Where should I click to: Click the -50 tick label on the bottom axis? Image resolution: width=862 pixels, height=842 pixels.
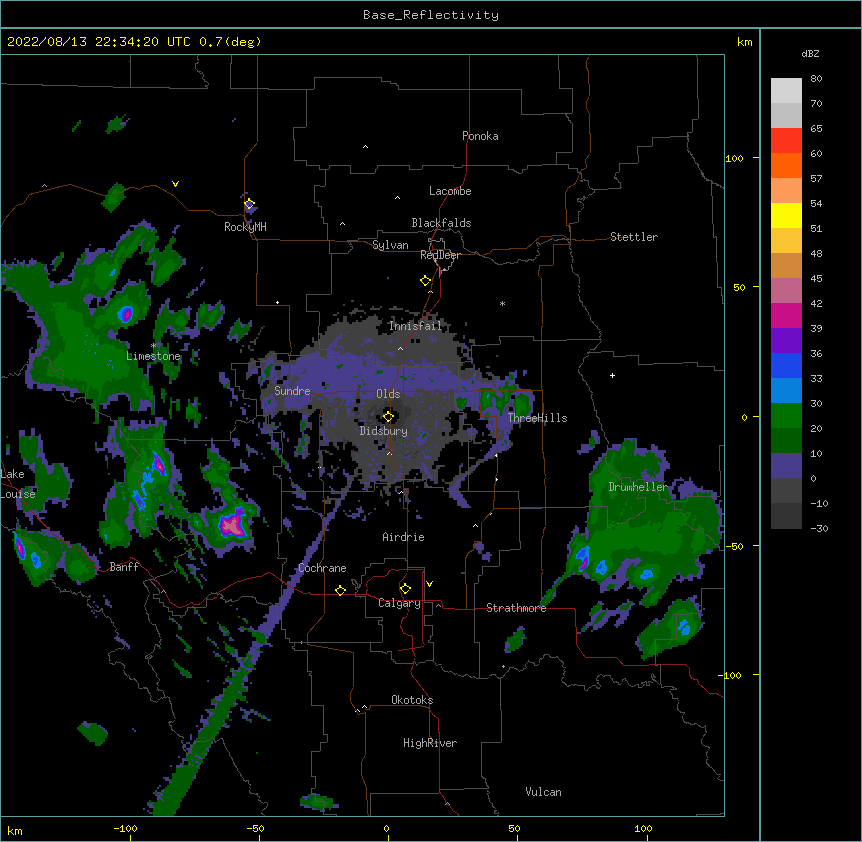pyautogui.click(x=255, y=828)
